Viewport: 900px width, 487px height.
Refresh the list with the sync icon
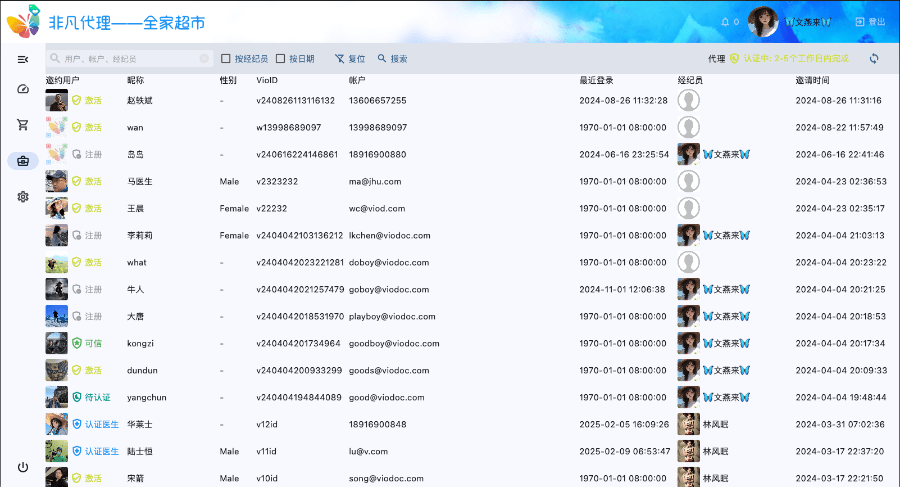click(874, 59)
